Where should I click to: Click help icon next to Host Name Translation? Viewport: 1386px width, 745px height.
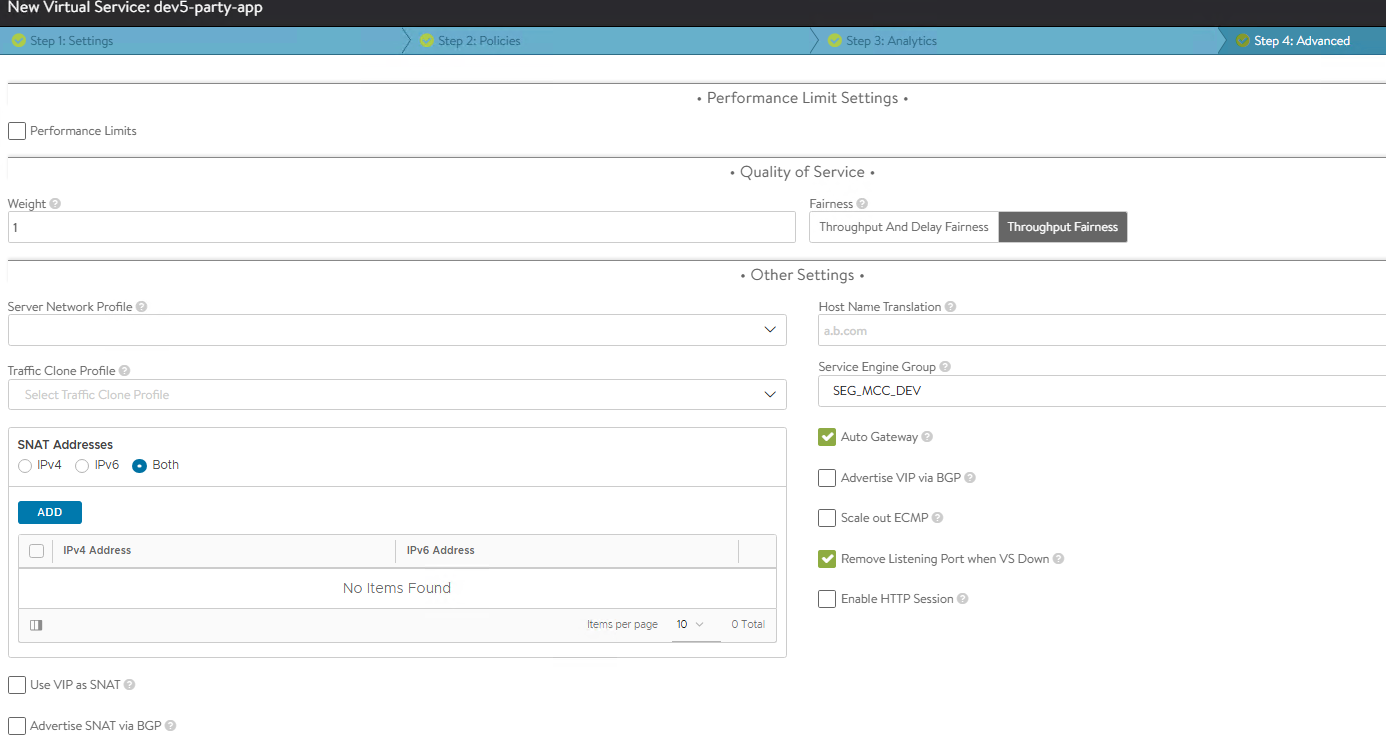click(950, 307)
